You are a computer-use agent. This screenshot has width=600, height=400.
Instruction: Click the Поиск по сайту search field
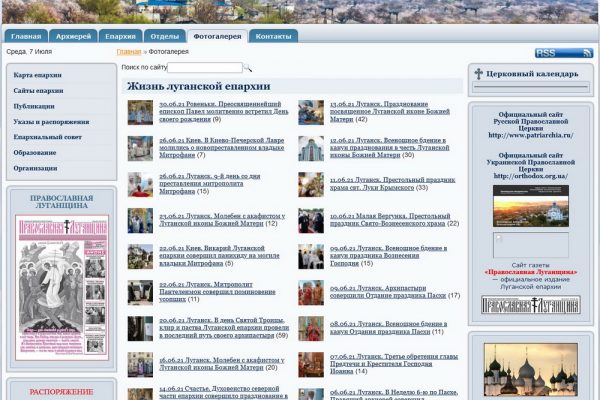pyautogui.click(x=205, y=68)
